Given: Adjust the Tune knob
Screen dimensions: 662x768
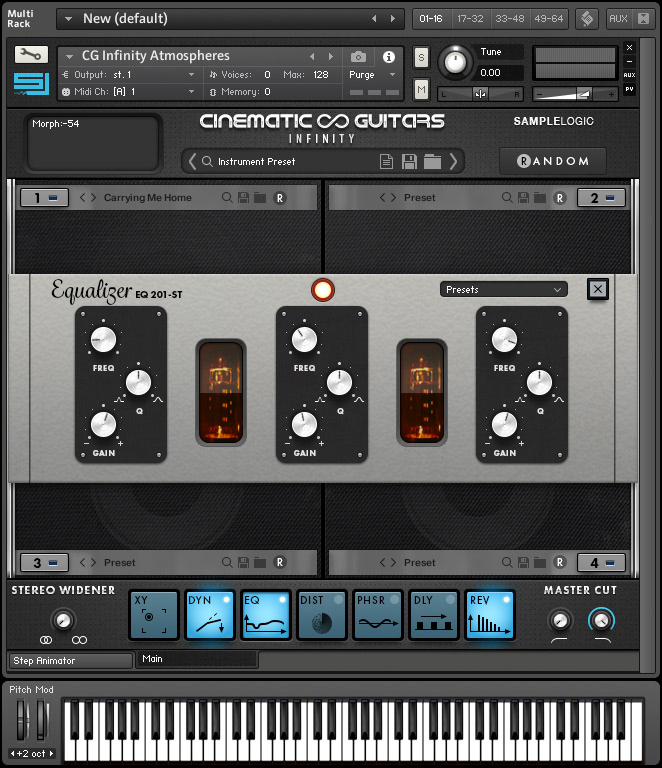Looking at the screenshot, I should pyautogui.click(x=455, y=62).
